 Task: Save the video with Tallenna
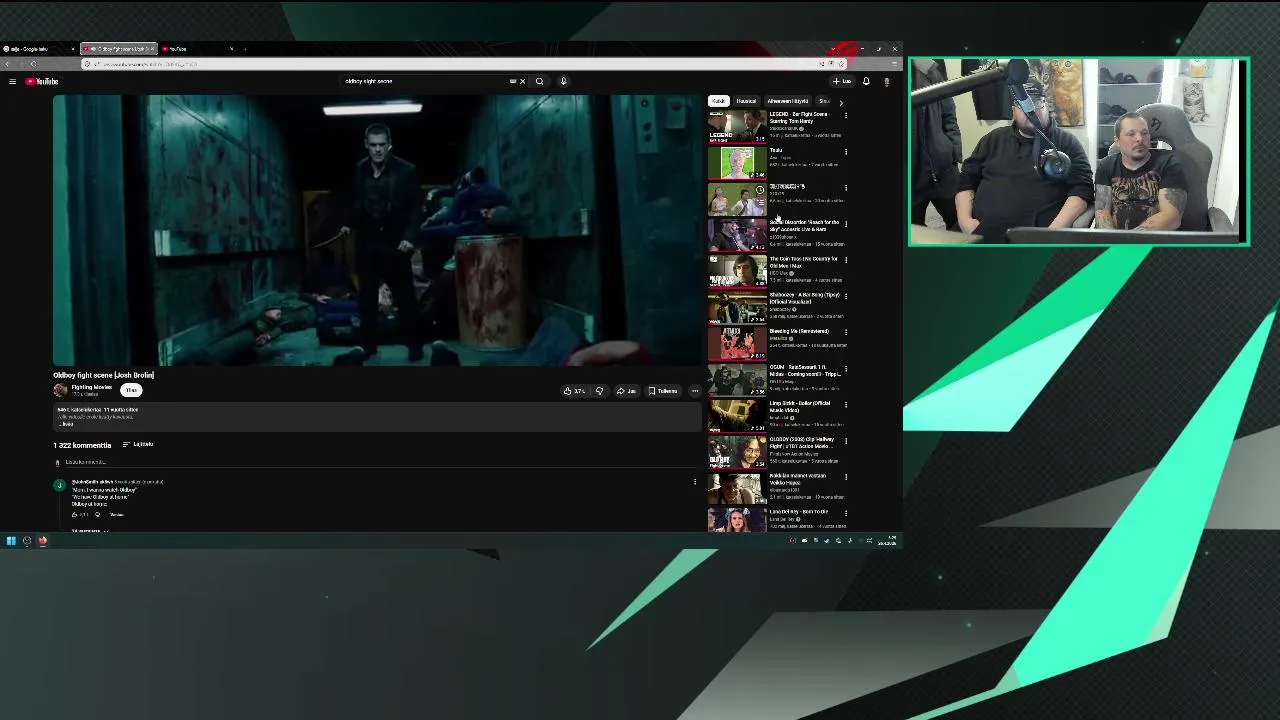tap(663, 391)
